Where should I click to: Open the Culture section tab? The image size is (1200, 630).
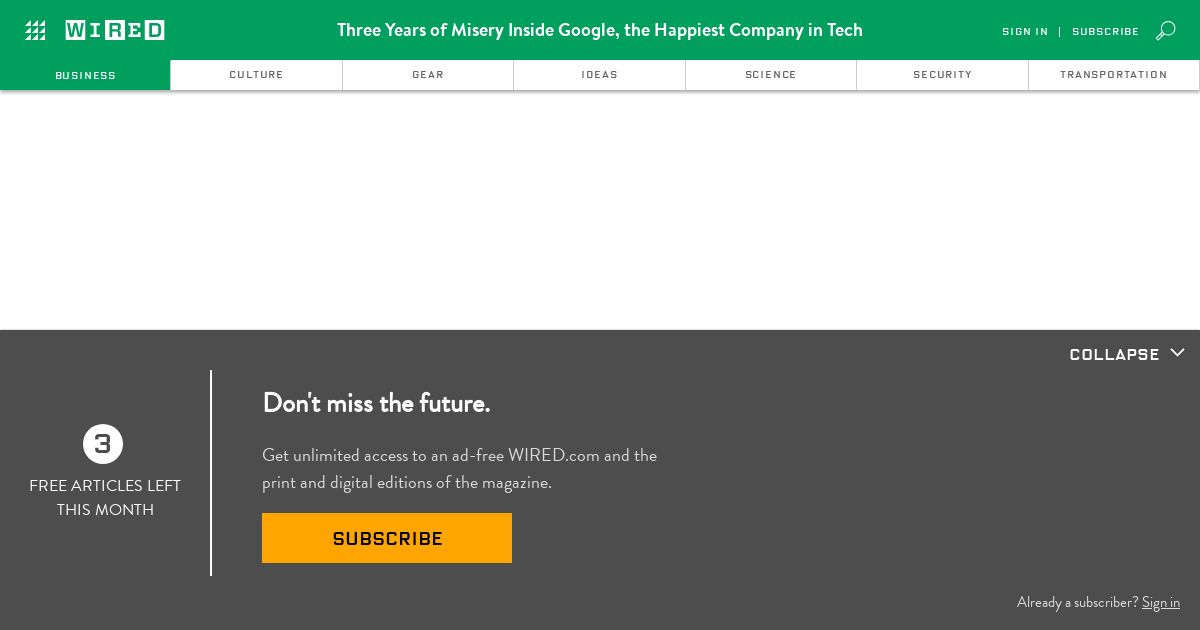(256, 75)
